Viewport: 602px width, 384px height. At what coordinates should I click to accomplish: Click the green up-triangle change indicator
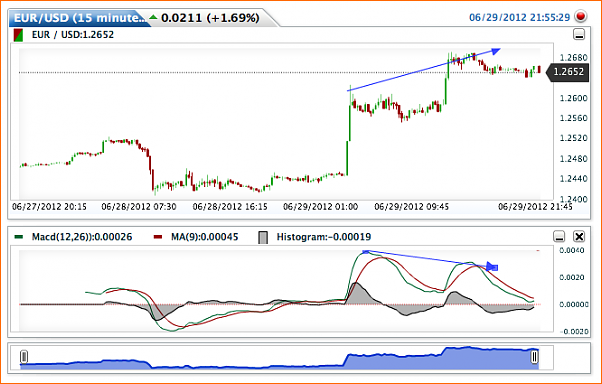pos(153,17)
